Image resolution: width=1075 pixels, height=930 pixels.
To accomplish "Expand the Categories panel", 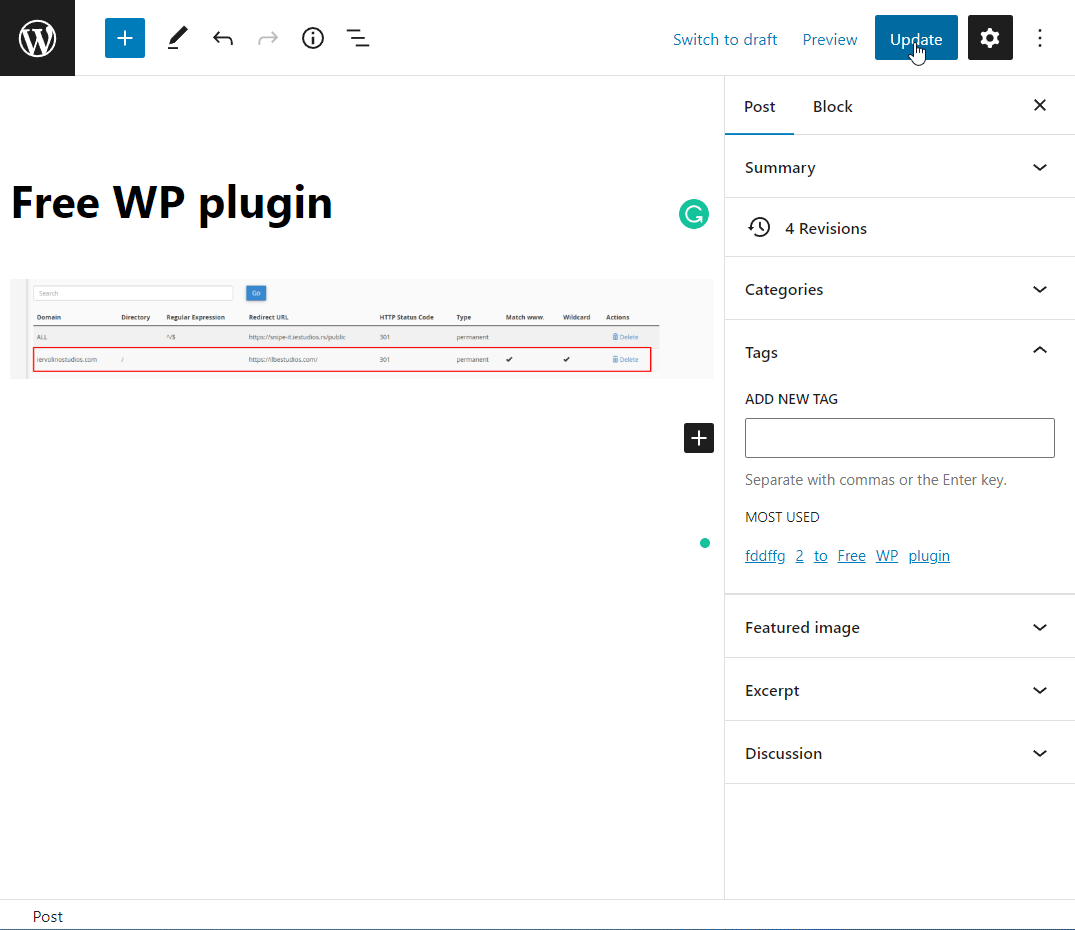I will (899, 289).
